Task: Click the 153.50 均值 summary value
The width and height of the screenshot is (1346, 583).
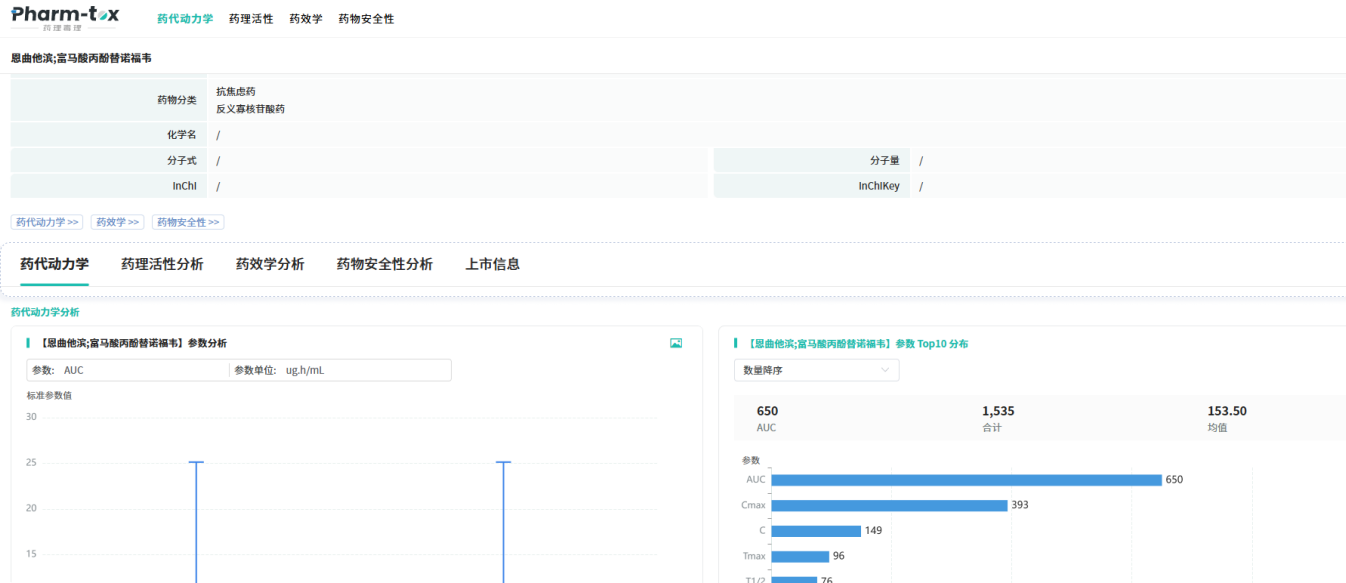Action: (x=1227, y=411)
